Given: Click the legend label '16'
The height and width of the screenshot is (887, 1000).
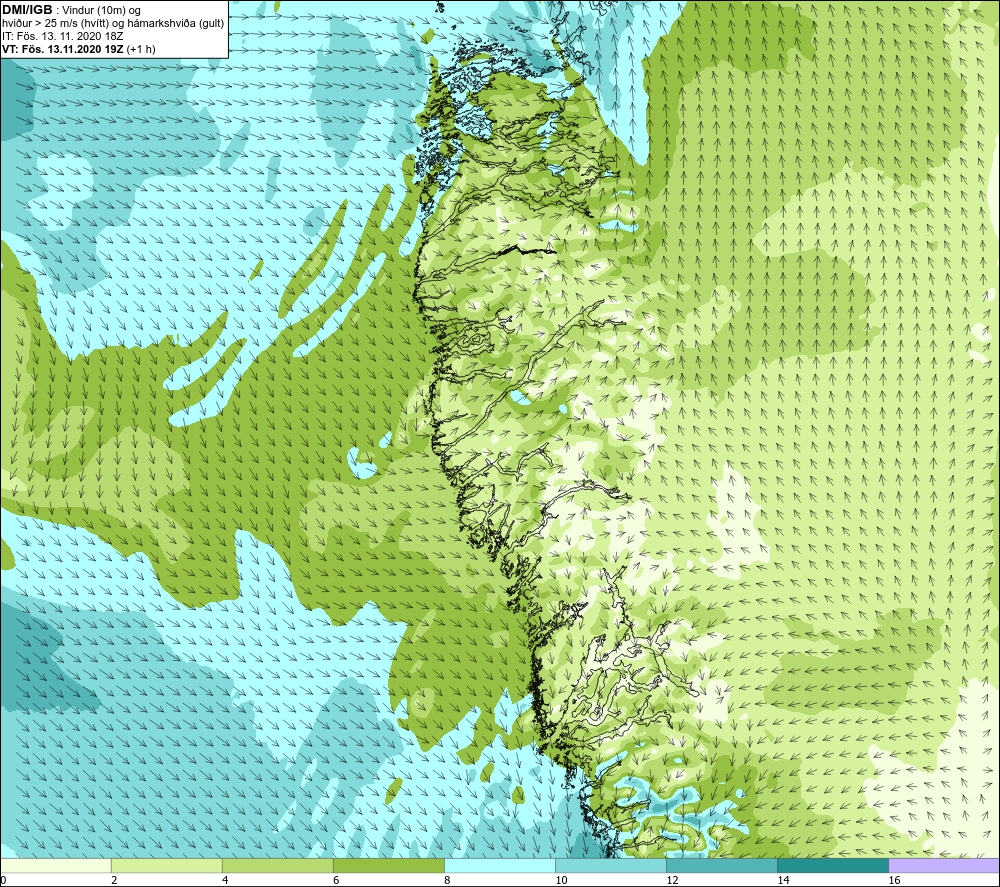Looking at the screenshot, I should (893, 881).
